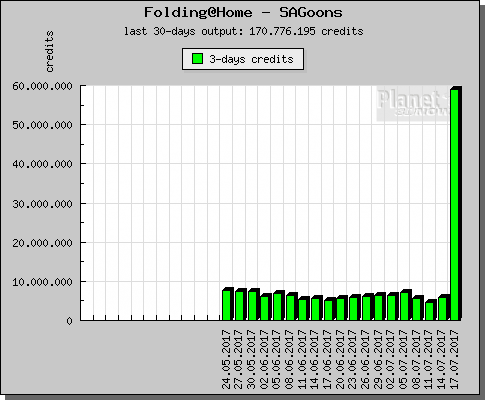The height and width of the screenshot is (400, 485).
Task: Click the 17.06.2017 date label
Action: coord(328,359)
